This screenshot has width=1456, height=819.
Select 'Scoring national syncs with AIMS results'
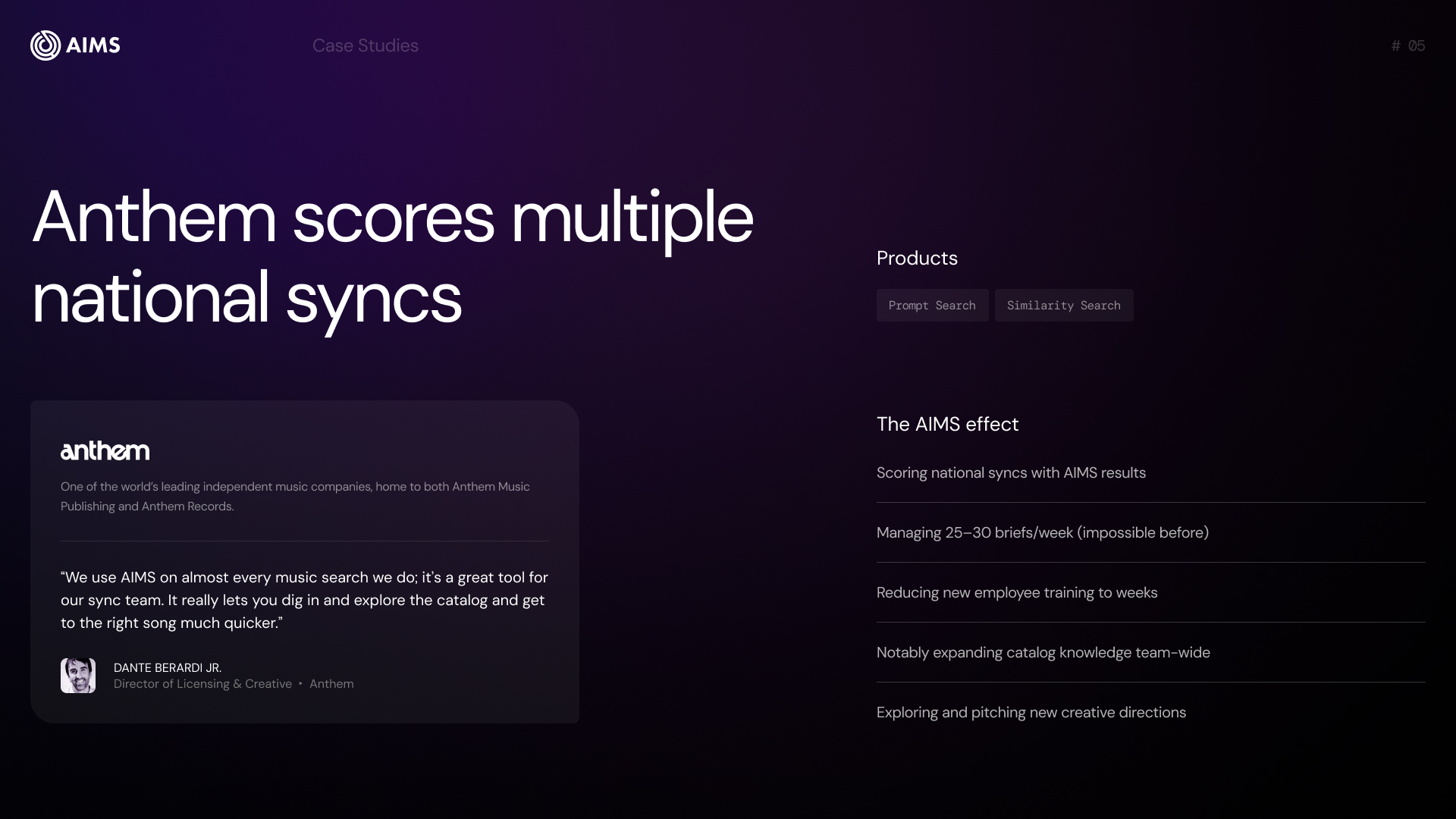(x=1011, y=472)
